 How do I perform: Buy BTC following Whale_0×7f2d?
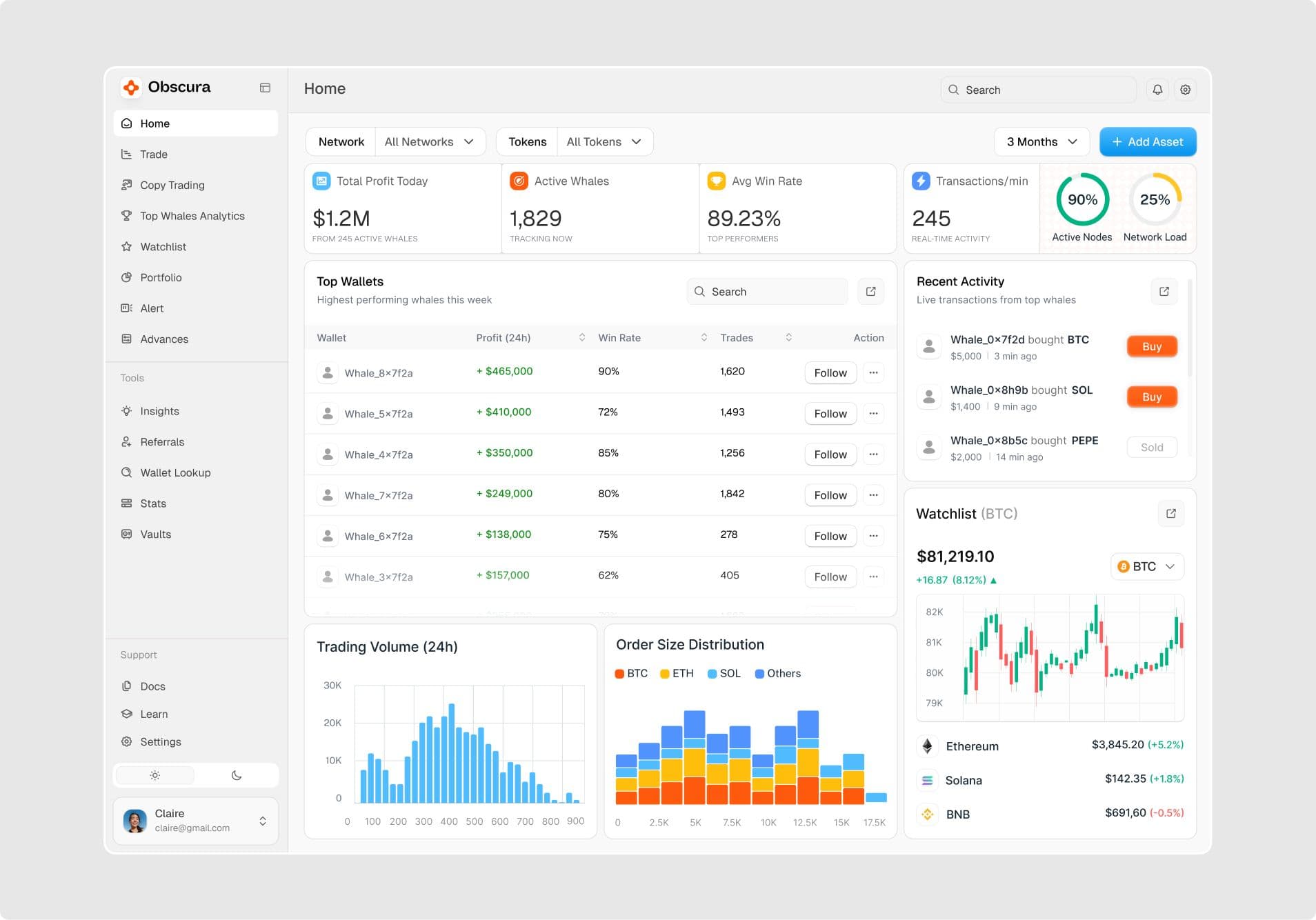1152,347
